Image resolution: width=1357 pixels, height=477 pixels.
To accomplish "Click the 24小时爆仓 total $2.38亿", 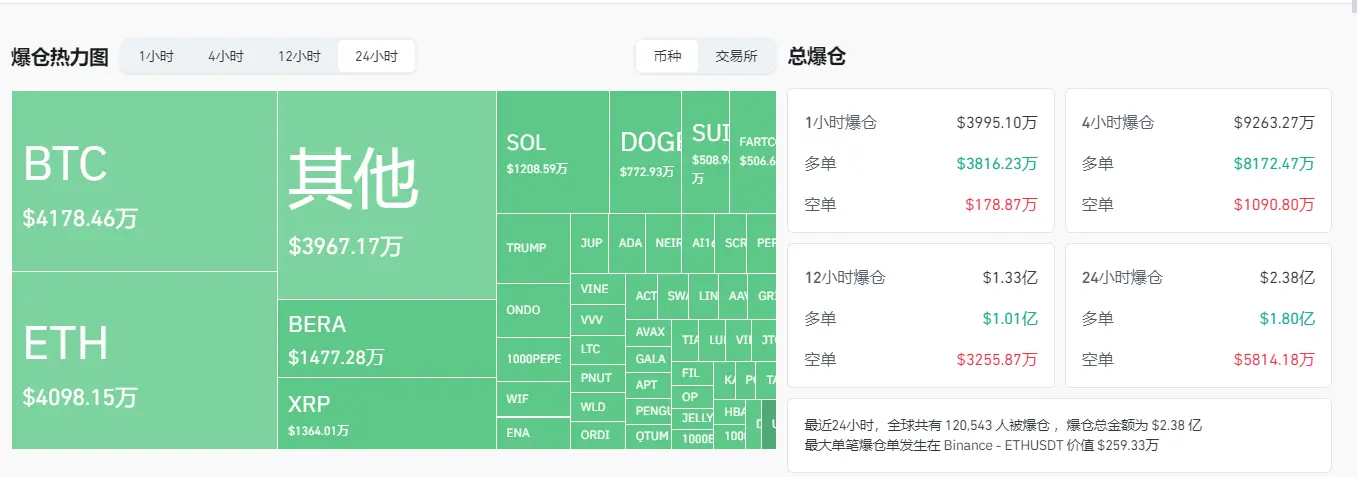I will coord(1287,278).
